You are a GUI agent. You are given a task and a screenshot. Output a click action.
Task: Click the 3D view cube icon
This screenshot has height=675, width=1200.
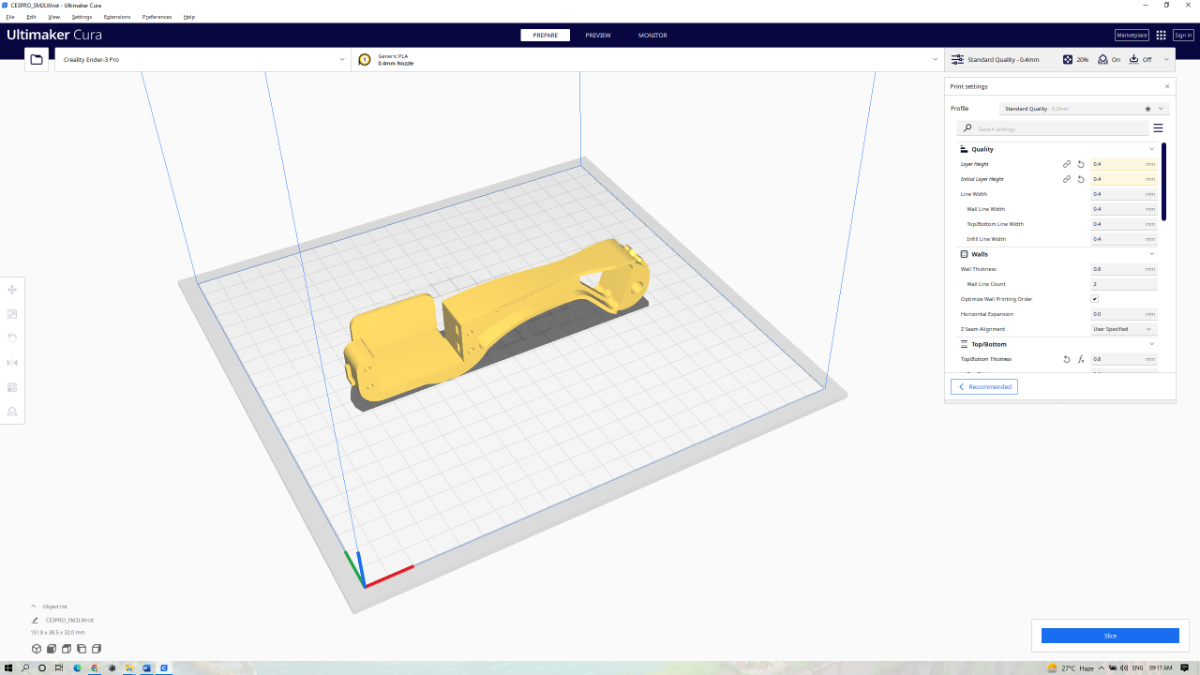(36, 649)
